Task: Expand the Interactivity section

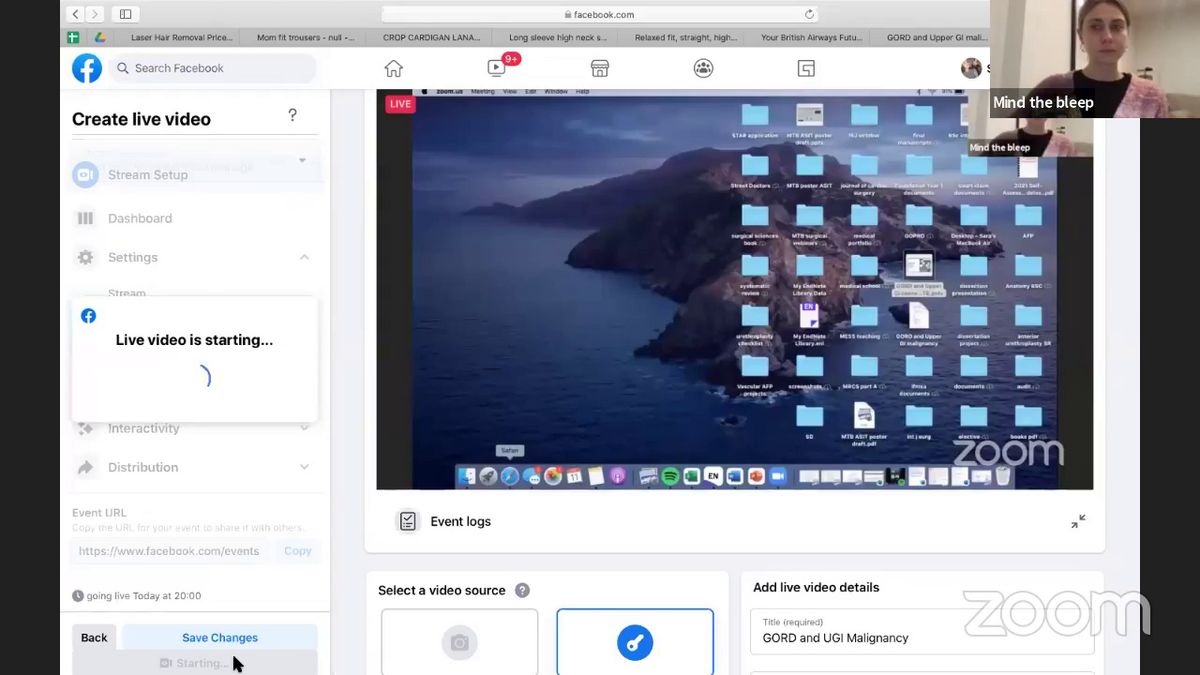Action: tap(304, 428)
